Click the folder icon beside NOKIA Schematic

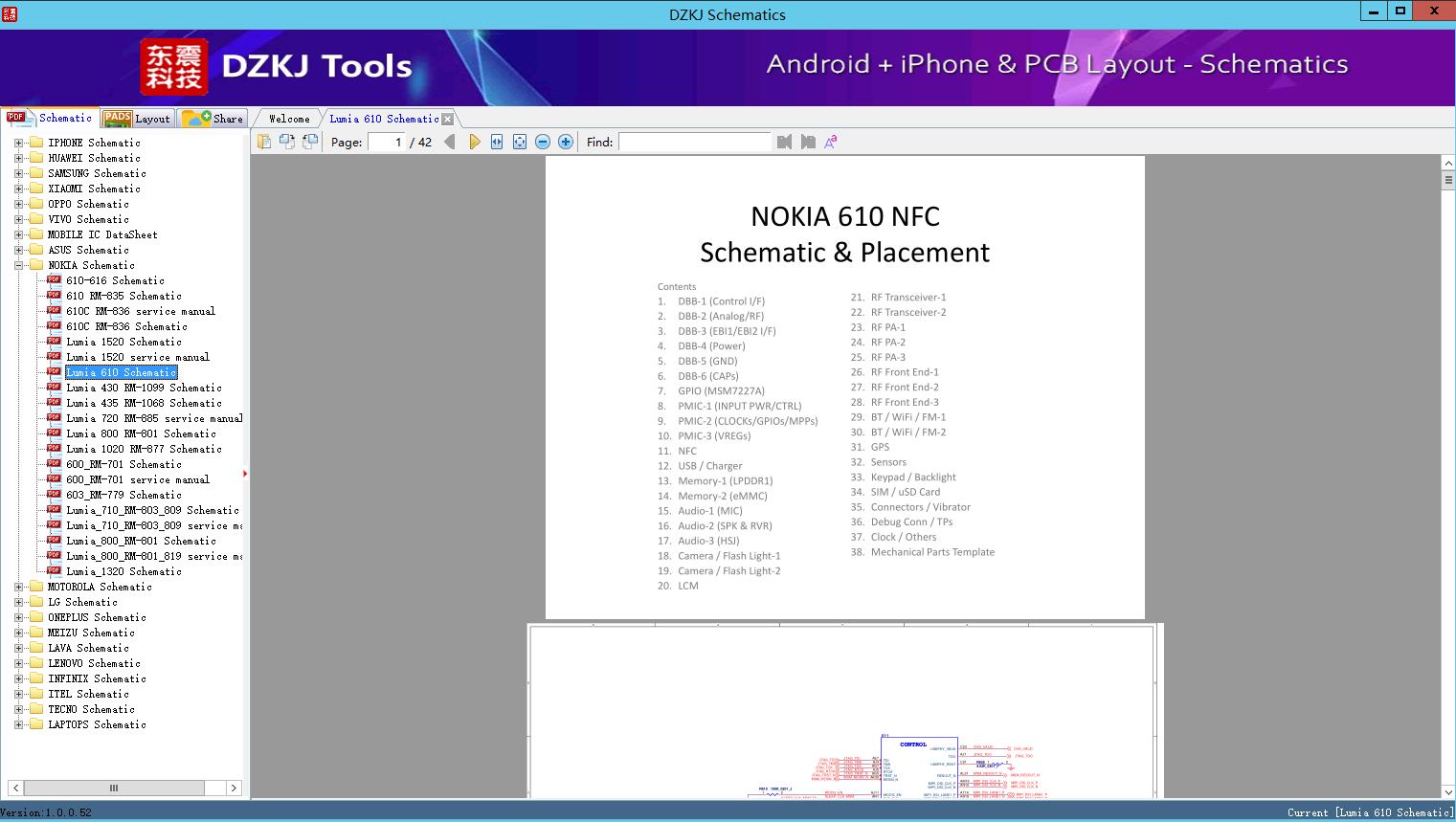36,265
